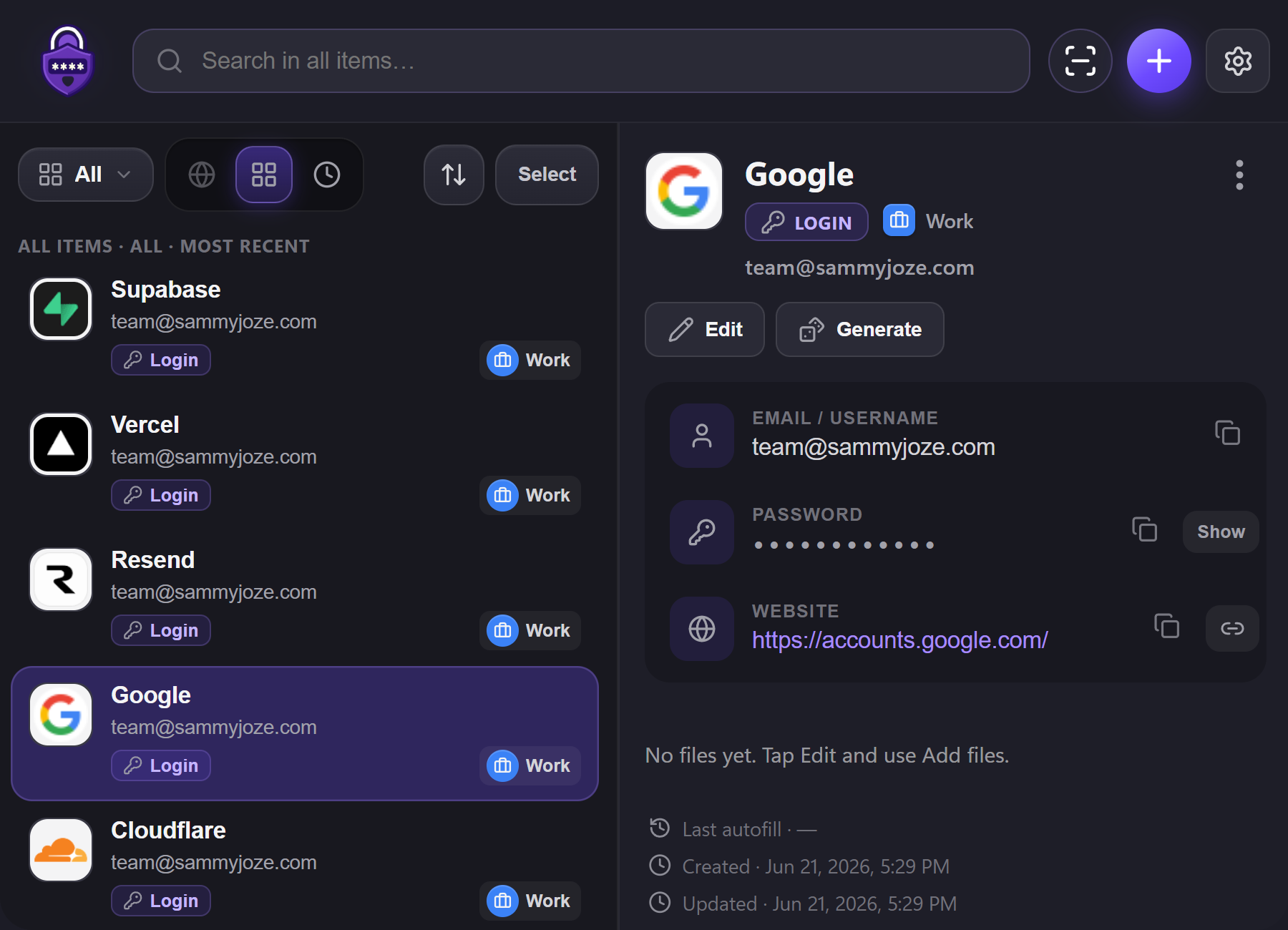The height and width of the screenshot is (930, 1288).
Task: Copy the website URL
Action: 1166,626
